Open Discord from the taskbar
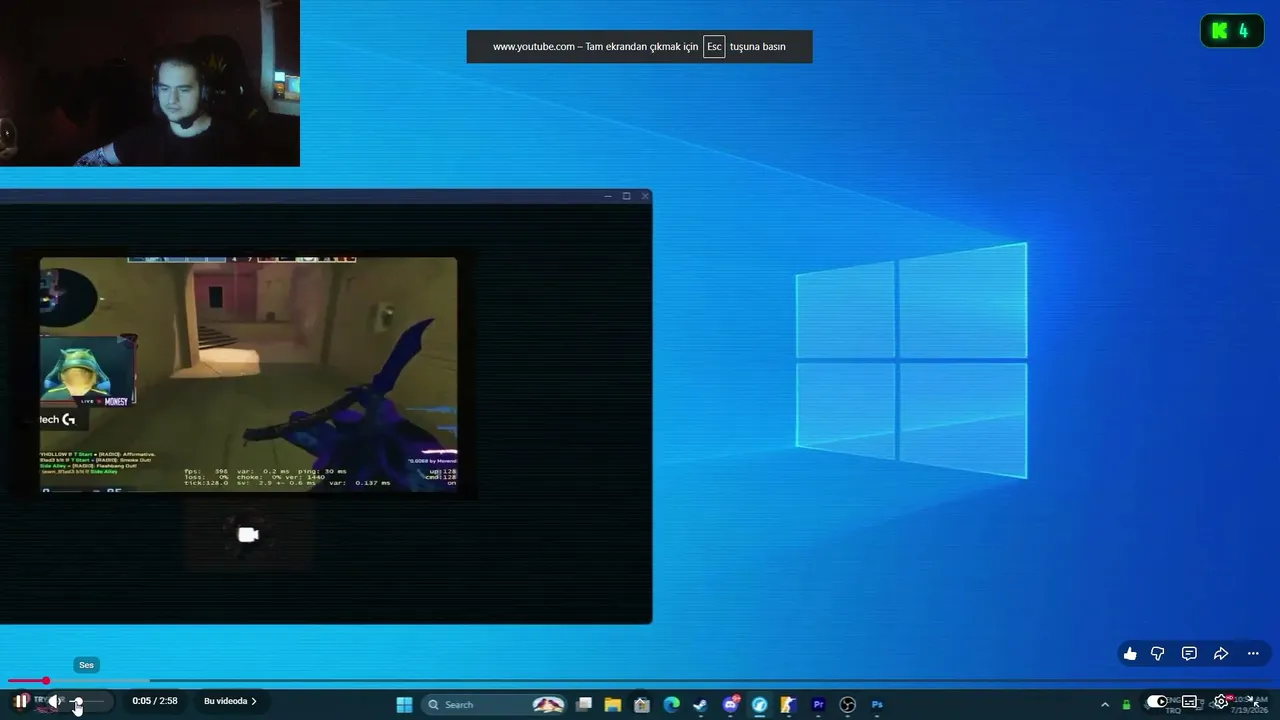The width and height of the screenshot is (1280, 720). pyautogui.click(x=731, y=705)
